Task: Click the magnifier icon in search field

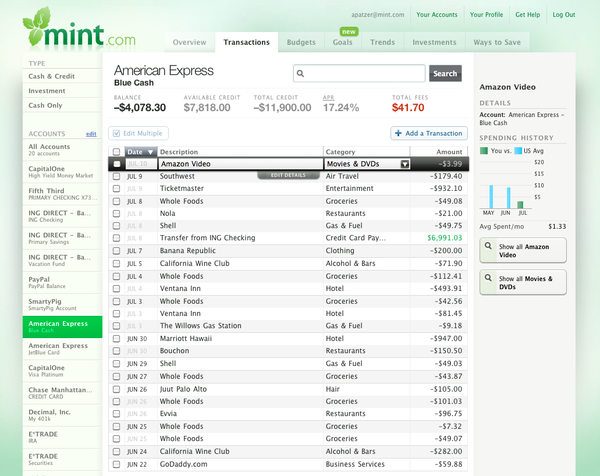Action: point(300,73)
